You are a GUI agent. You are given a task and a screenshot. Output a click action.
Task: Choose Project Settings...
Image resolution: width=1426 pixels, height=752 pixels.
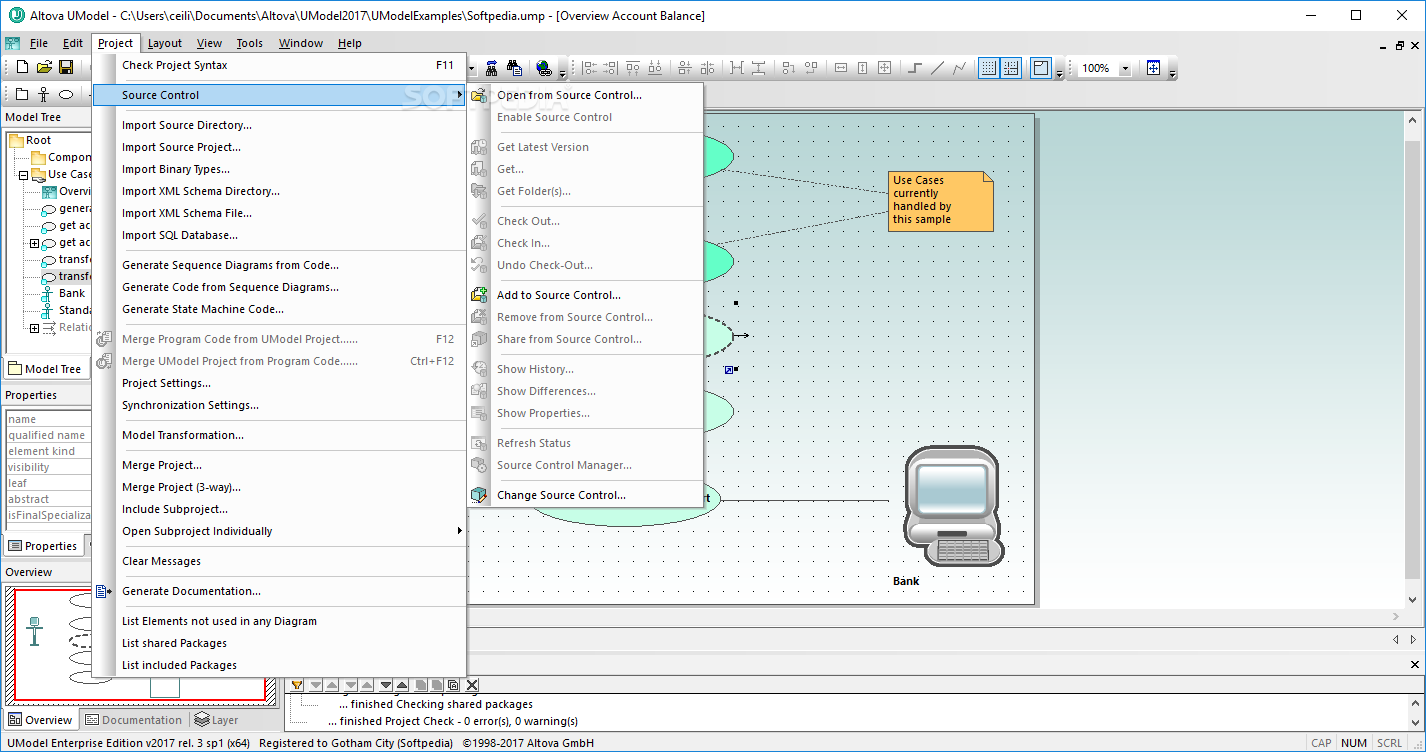[x=279, y=383]
